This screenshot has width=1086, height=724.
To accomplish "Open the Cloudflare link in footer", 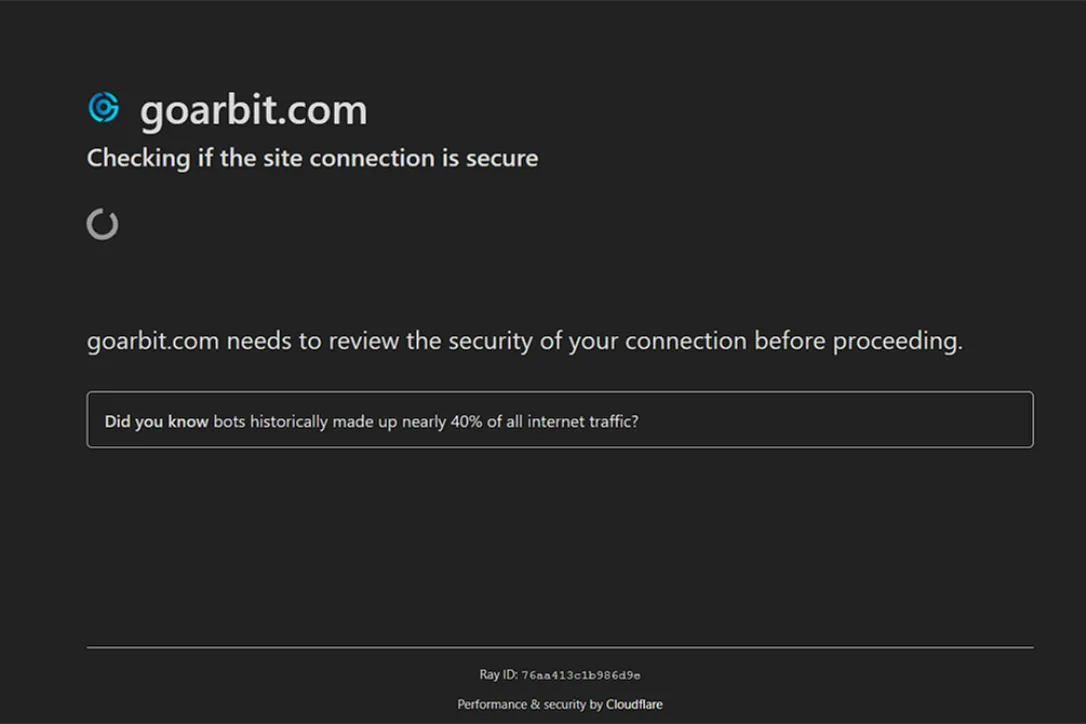I will (634, 704).
